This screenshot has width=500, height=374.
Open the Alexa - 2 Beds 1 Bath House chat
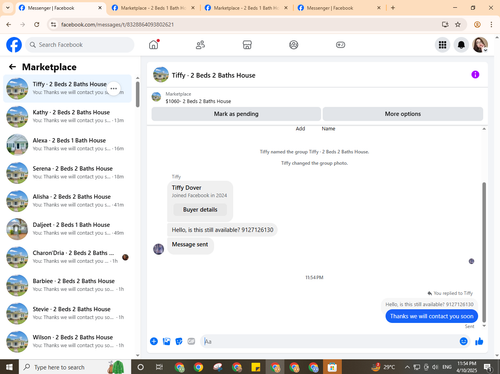click(x=68, y=144)
